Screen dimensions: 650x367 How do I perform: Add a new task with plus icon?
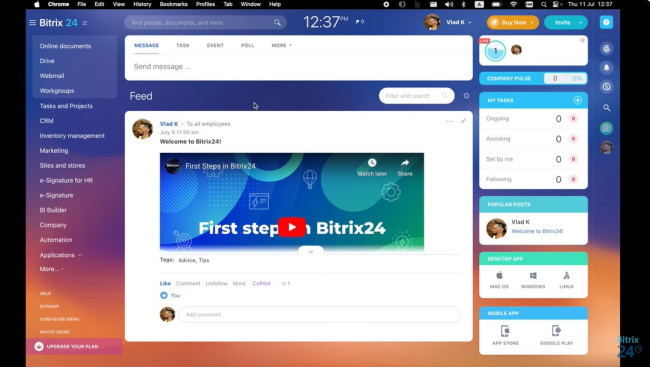click(577, 100)
